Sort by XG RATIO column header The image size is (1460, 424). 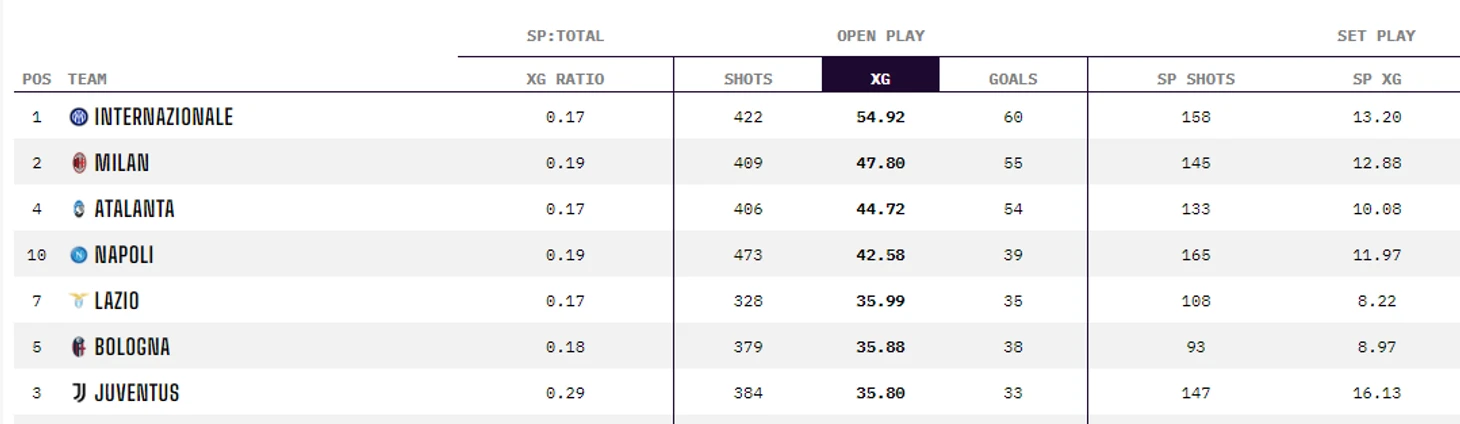565,79
